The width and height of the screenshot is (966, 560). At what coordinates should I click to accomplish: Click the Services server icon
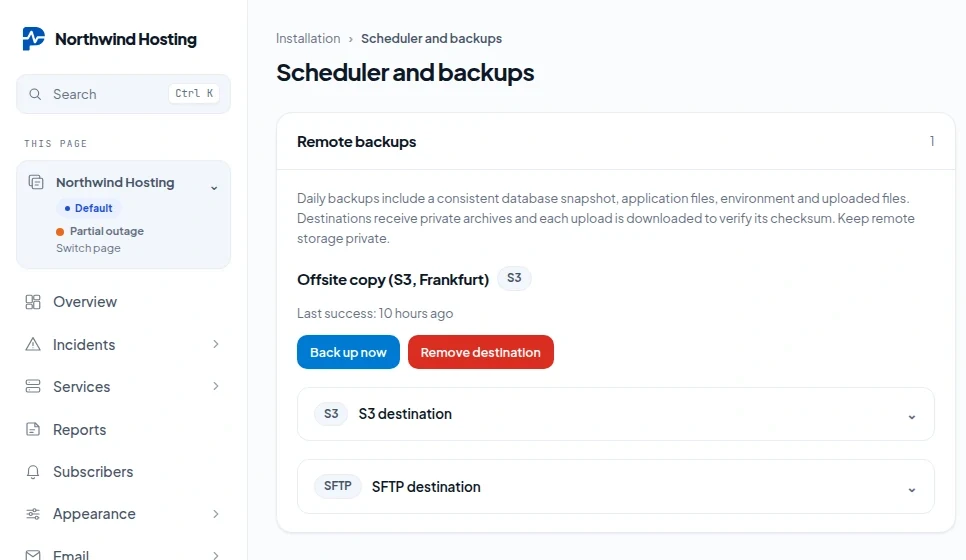coord(33,386)
